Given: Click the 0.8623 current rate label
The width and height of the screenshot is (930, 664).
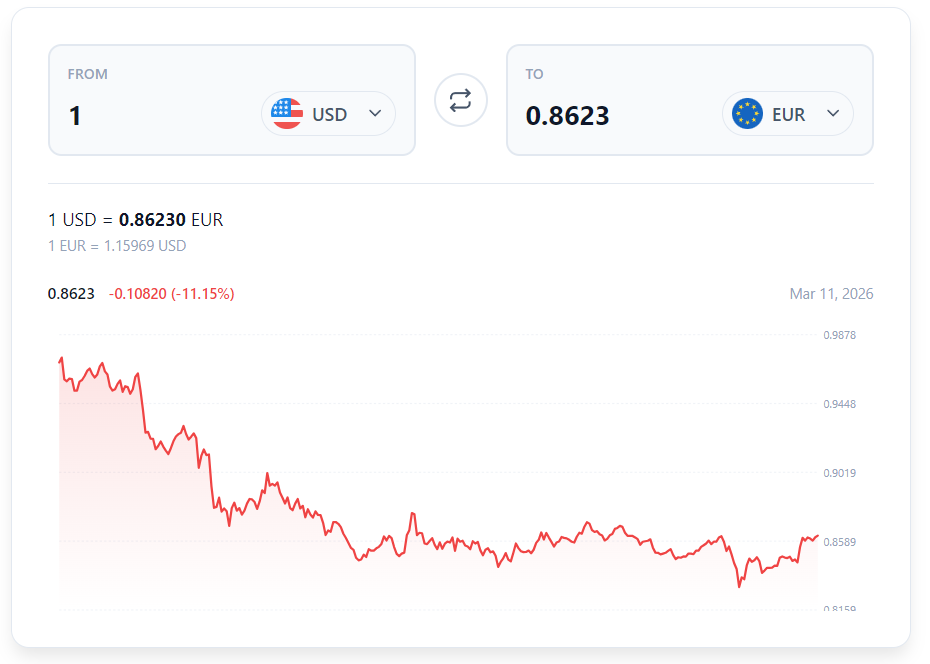Looking at the screenshot, I should (70, 293).
